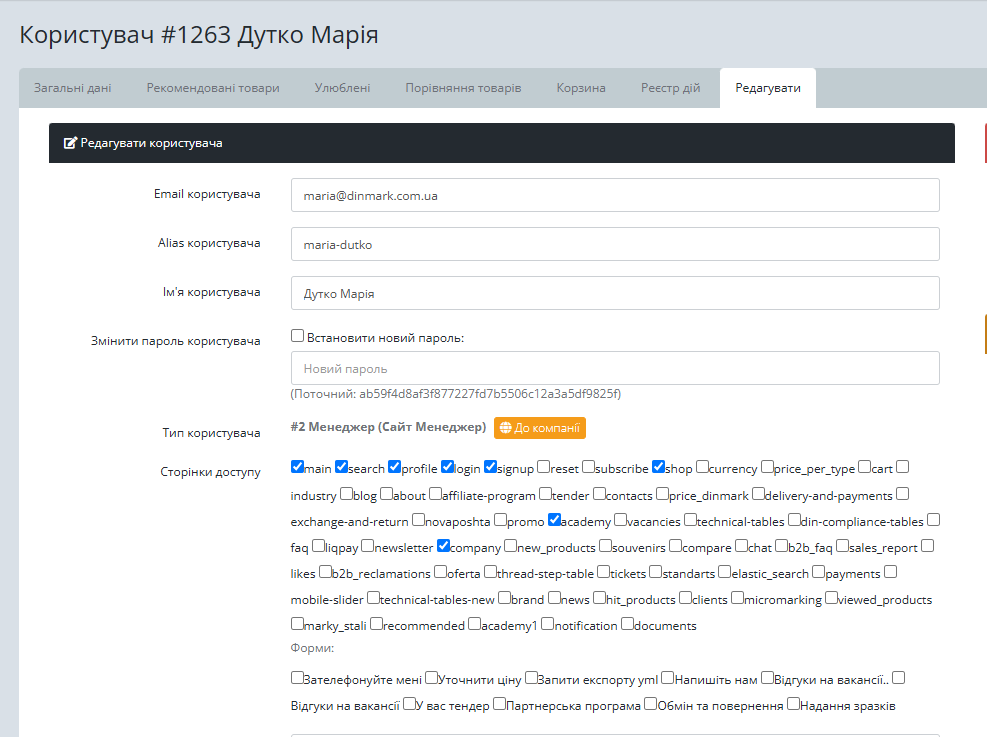The height and width of the screenshot is (737, 987).
Task: Switch to Рекомендовані товари tab
Action: 213,88
